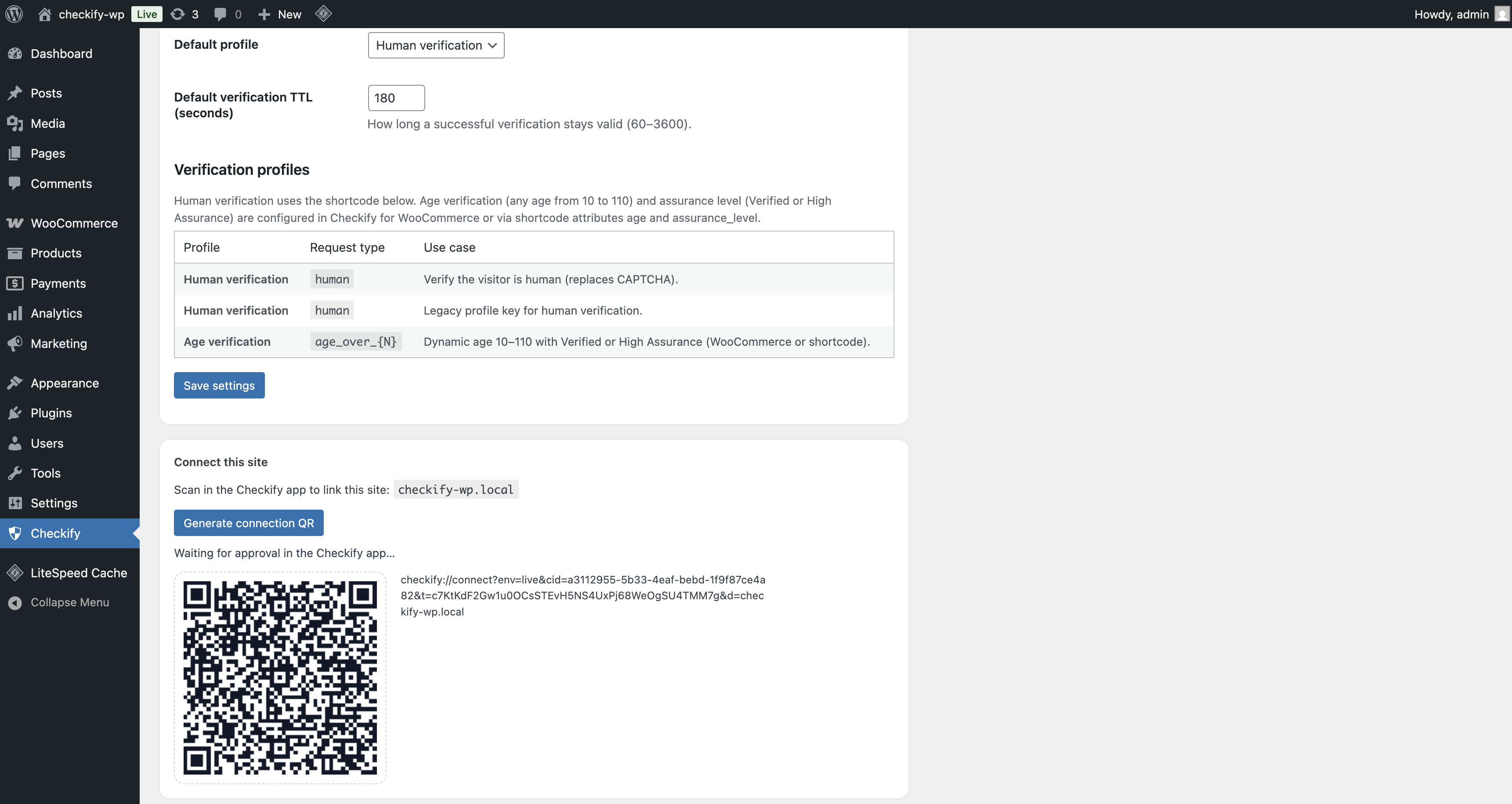This screenshot has width=1512, height=804.
Task: Click the Media icon in sidebar
Action: point(15,123)
